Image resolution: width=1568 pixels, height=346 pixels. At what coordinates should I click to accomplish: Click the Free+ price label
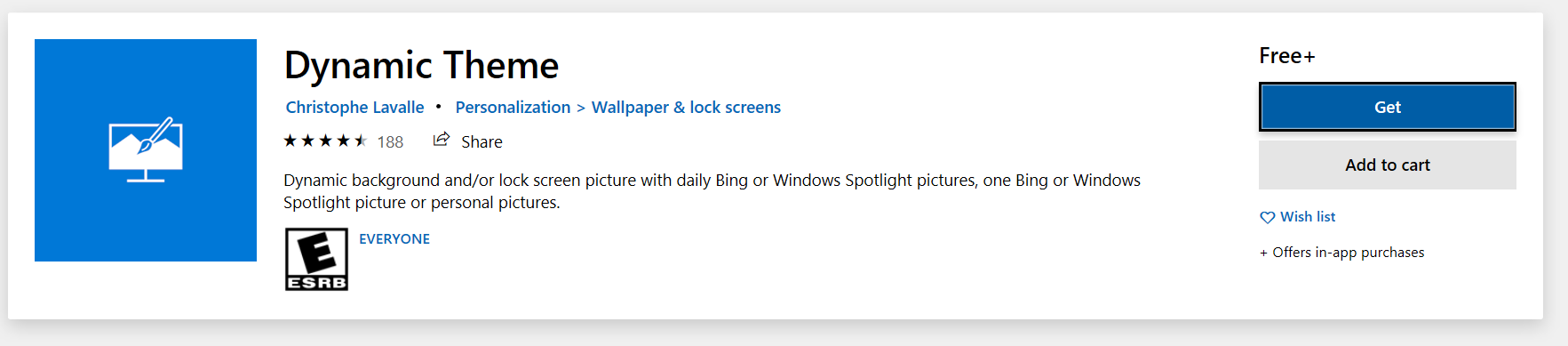[x=1287, y=56]
